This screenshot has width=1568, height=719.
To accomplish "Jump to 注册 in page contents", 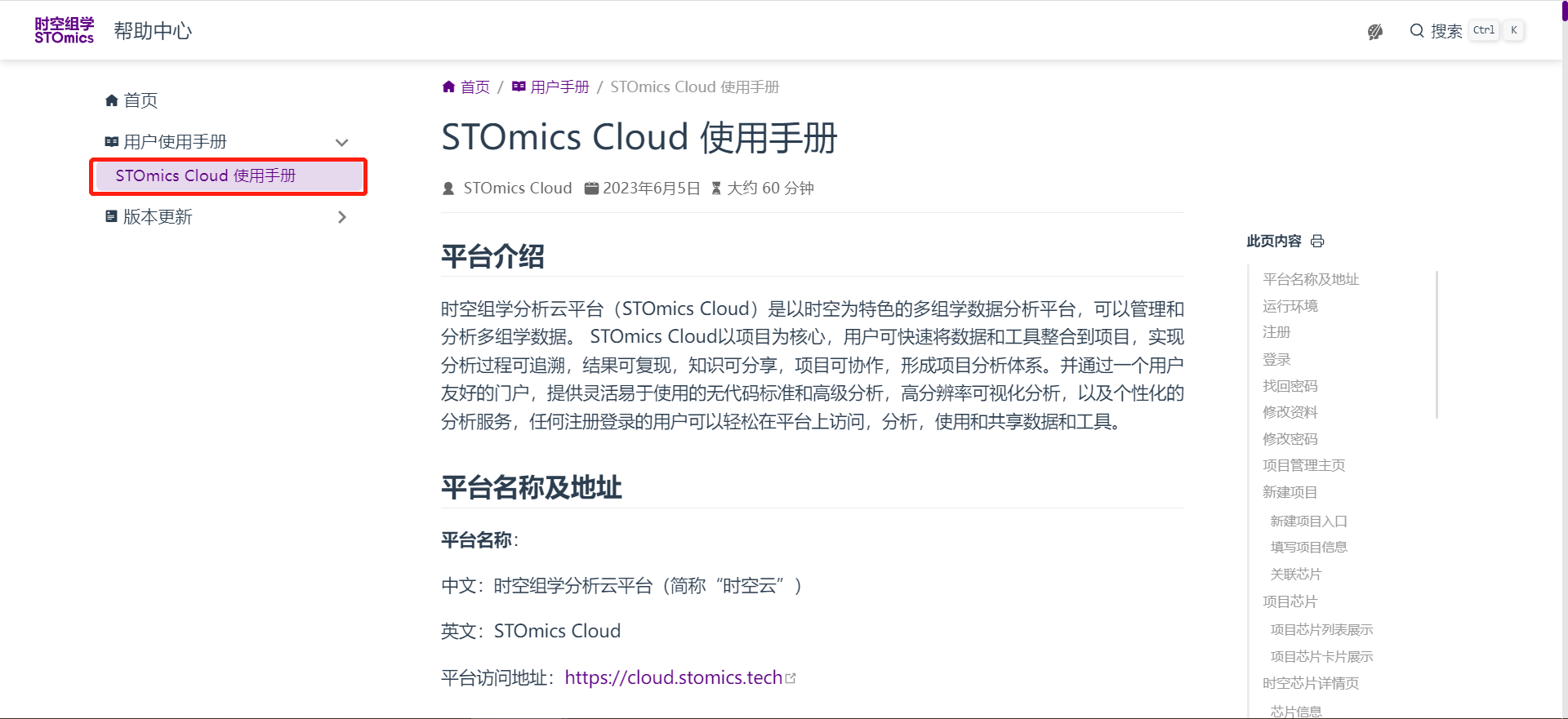I will [1276, 332].
